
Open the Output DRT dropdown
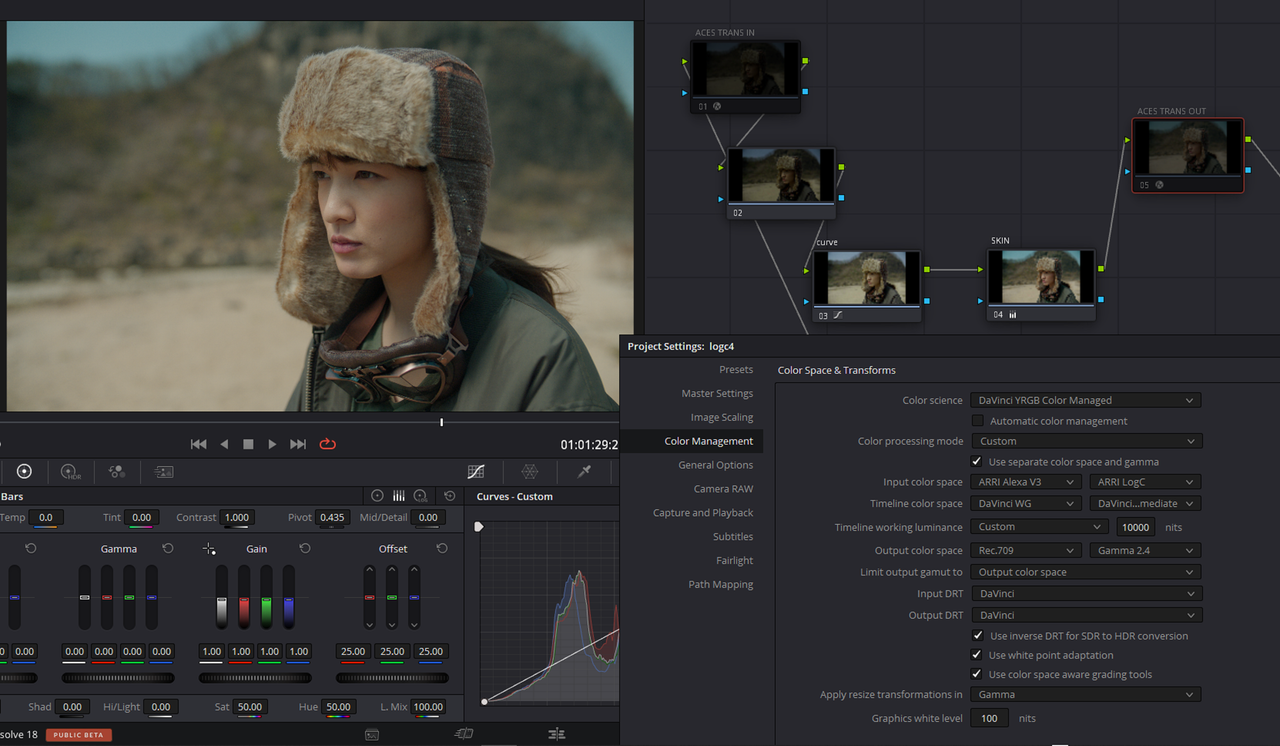click(1086, 615)
